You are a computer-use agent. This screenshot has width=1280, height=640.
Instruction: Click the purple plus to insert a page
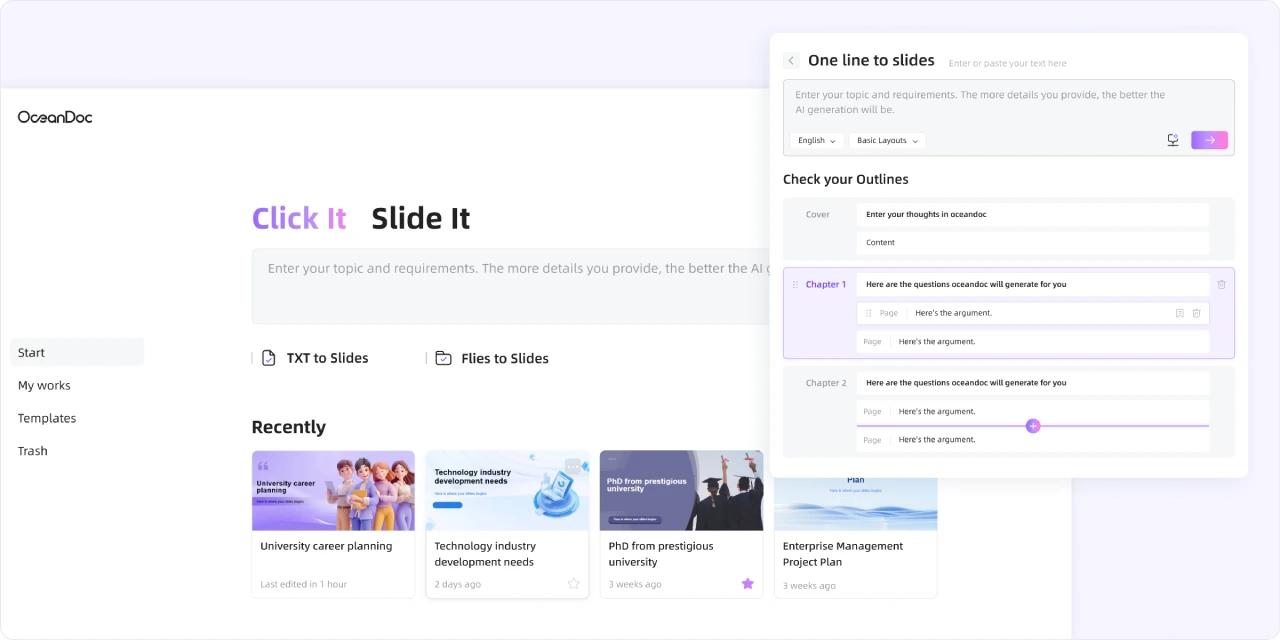[x=1033, y=426]
